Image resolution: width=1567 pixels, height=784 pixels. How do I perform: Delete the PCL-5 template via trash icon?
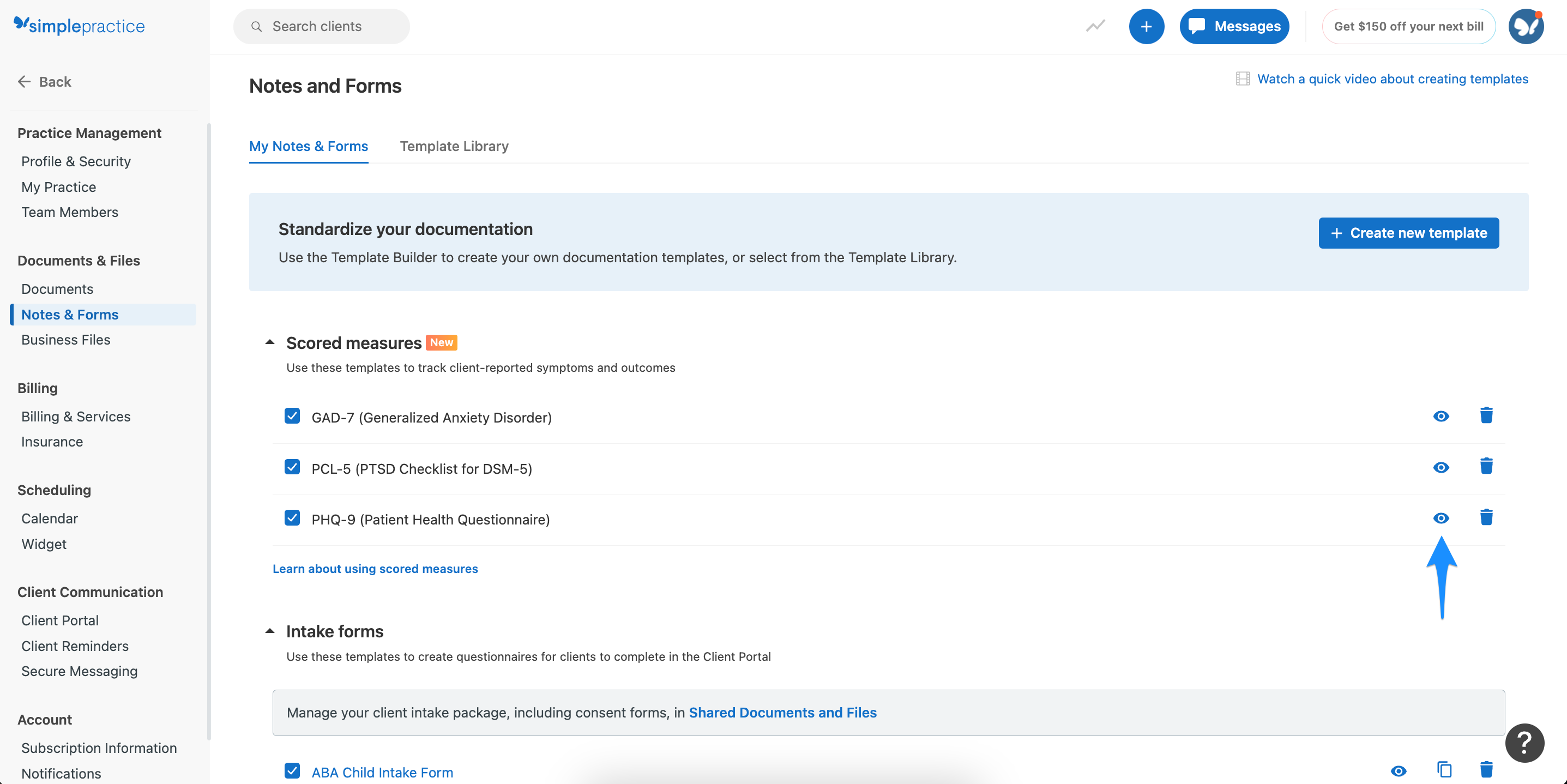tap(1486, 467)
